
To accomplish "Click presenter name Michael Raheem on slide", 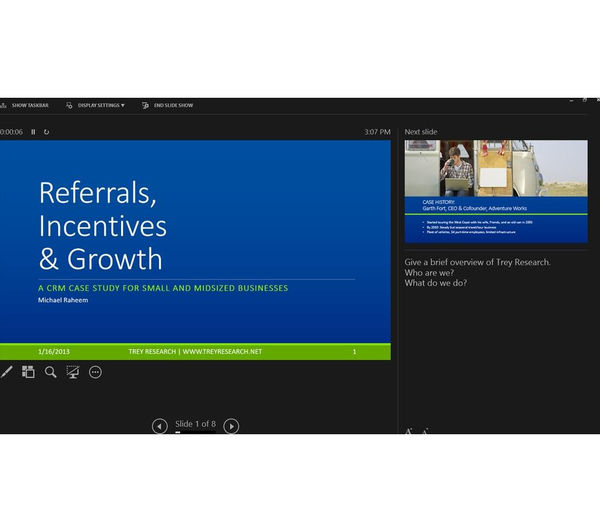I will click(x=63, y=300).
